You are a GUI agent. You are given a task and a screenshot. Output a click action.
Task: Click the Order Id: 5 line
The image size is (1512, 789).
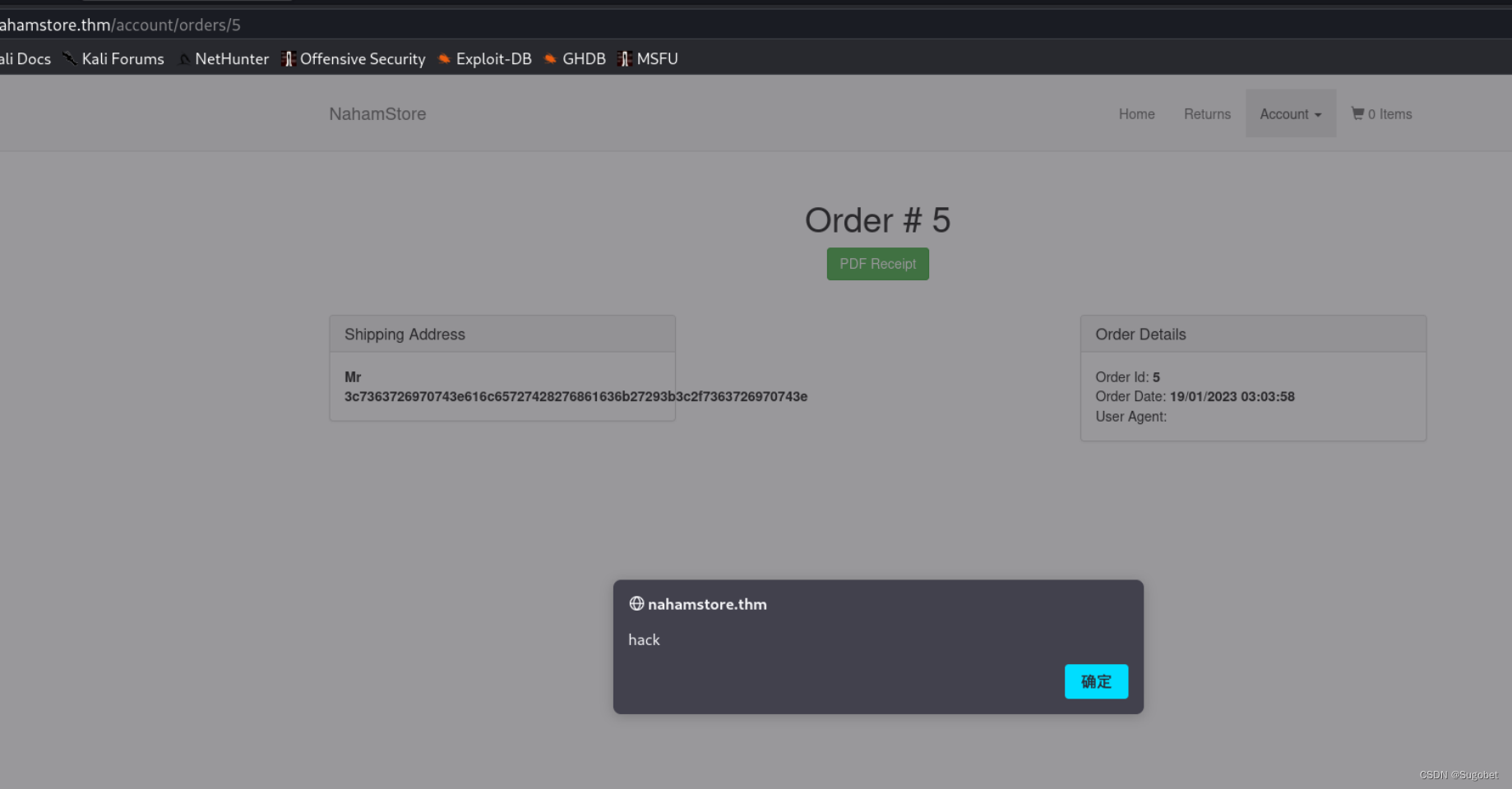[1127, 377]
